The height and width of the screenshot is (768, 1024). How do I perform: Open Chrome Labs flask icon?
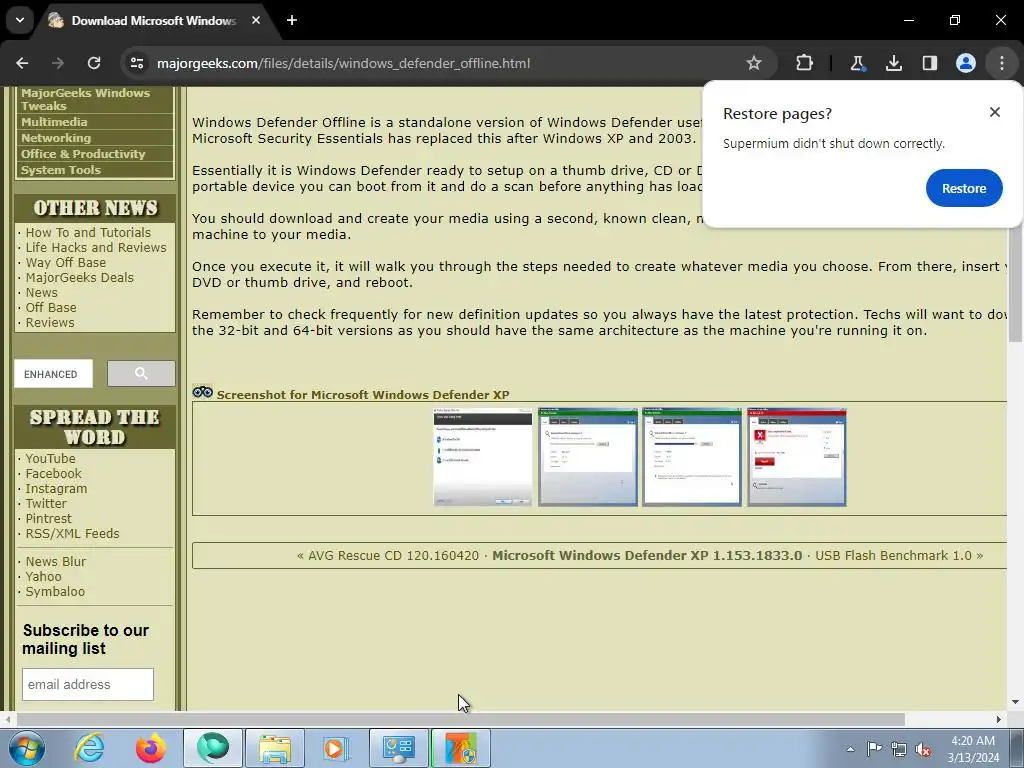click(857, 63)
